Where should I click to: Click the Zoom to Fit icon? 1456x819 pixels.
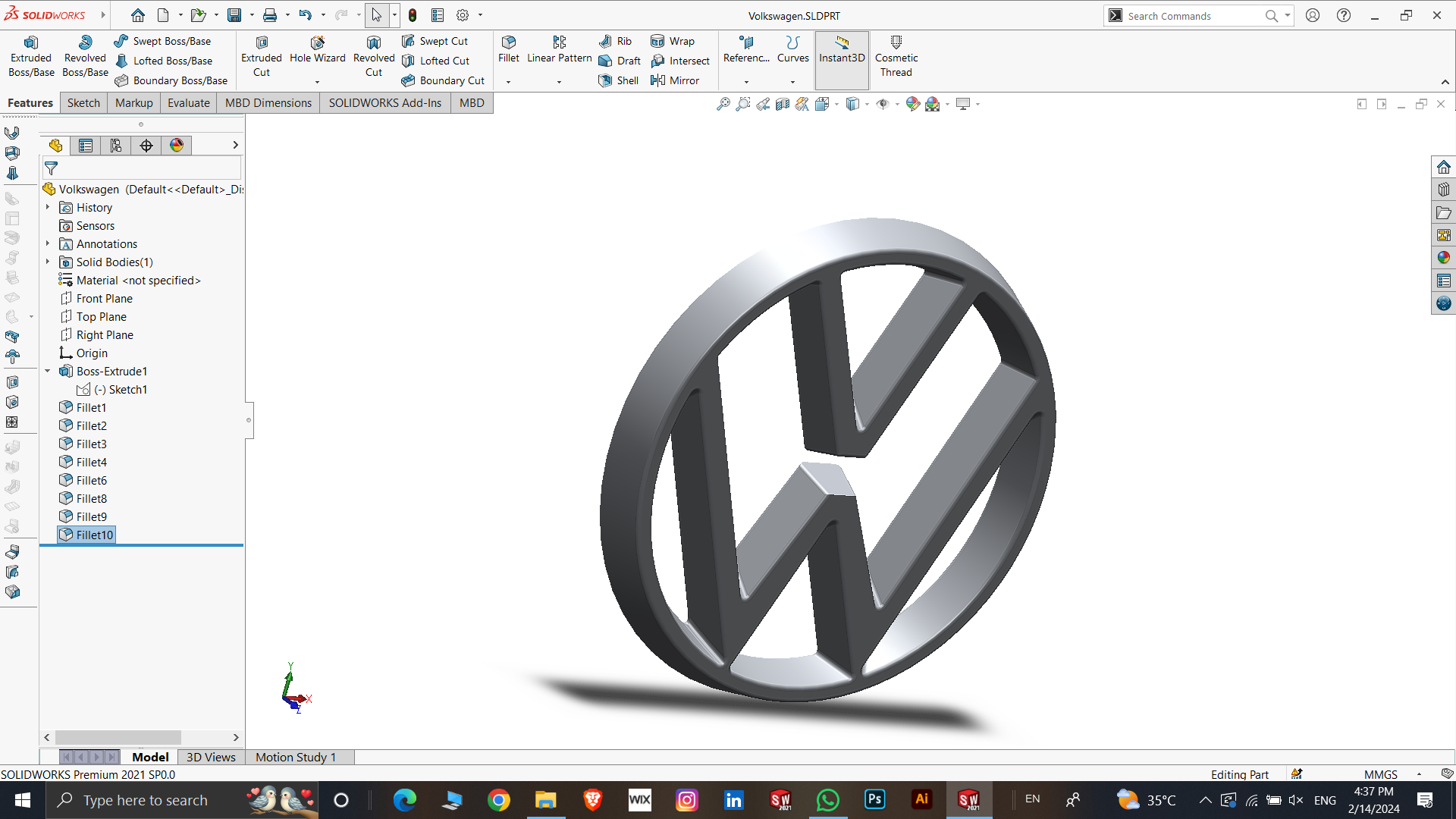[x=723, y=104]
